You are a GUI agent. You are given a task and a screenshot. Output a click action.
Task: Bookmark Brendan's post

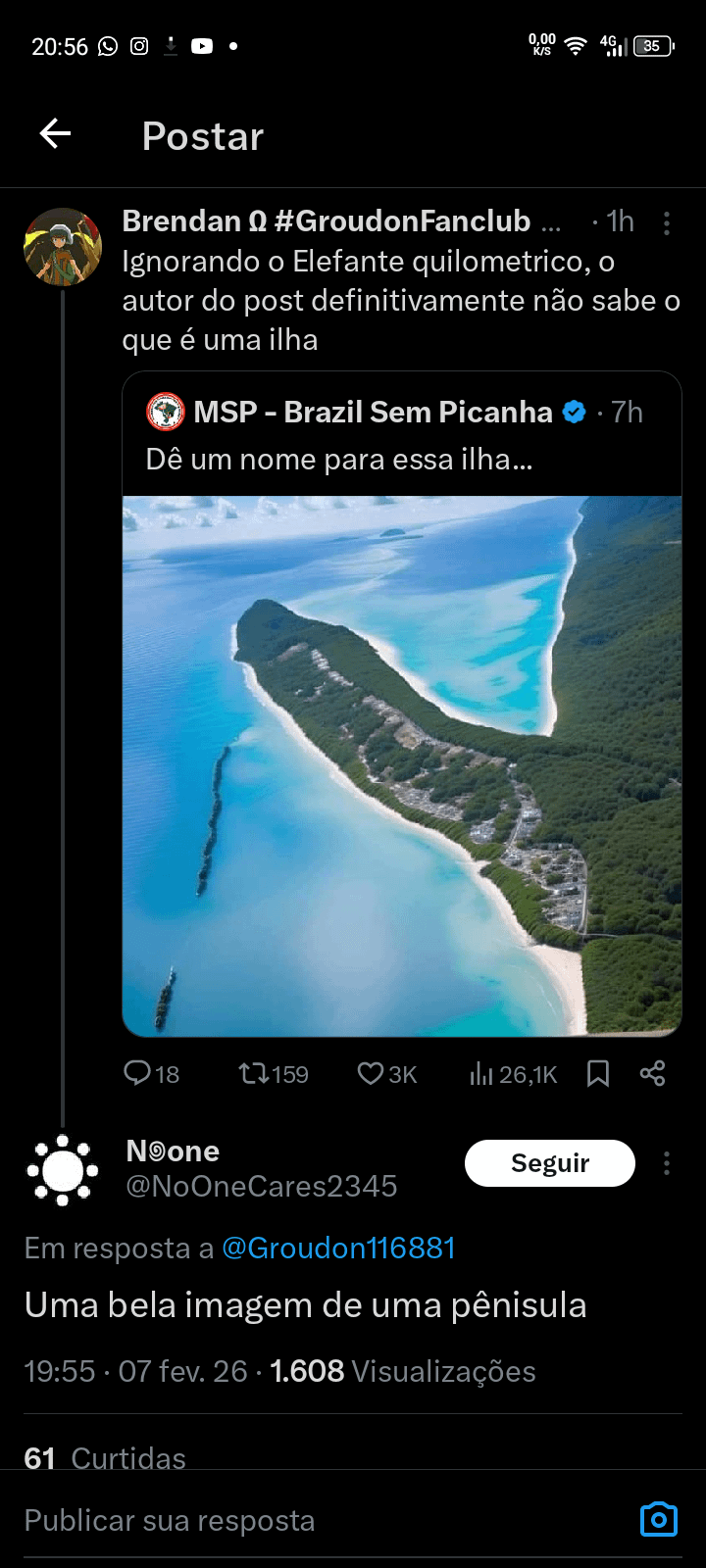point(598,1074)
